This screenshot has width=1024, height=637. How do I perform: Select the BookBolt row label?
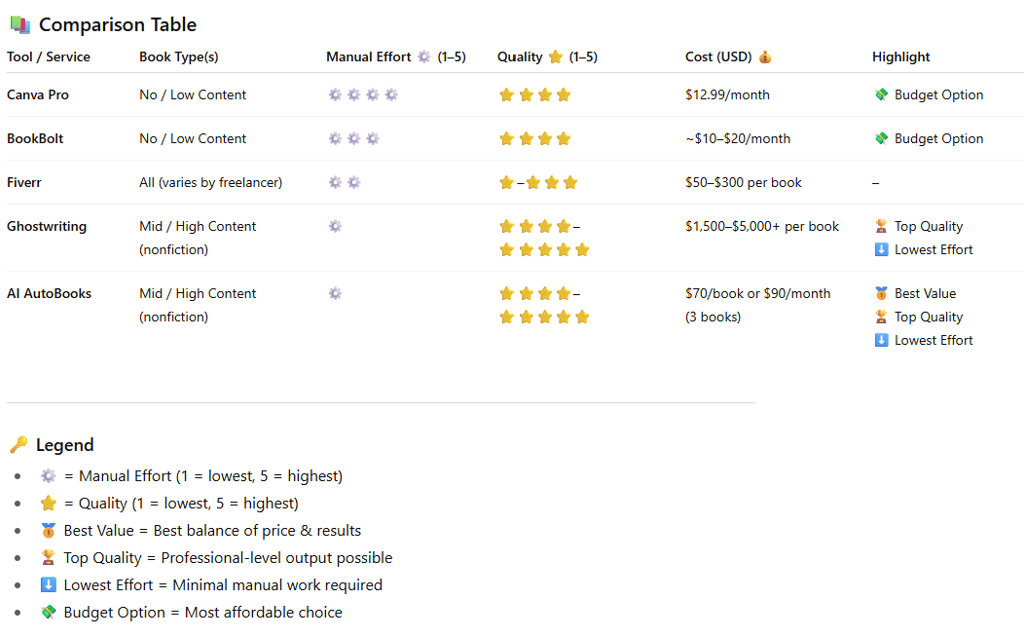coord(35,139)
